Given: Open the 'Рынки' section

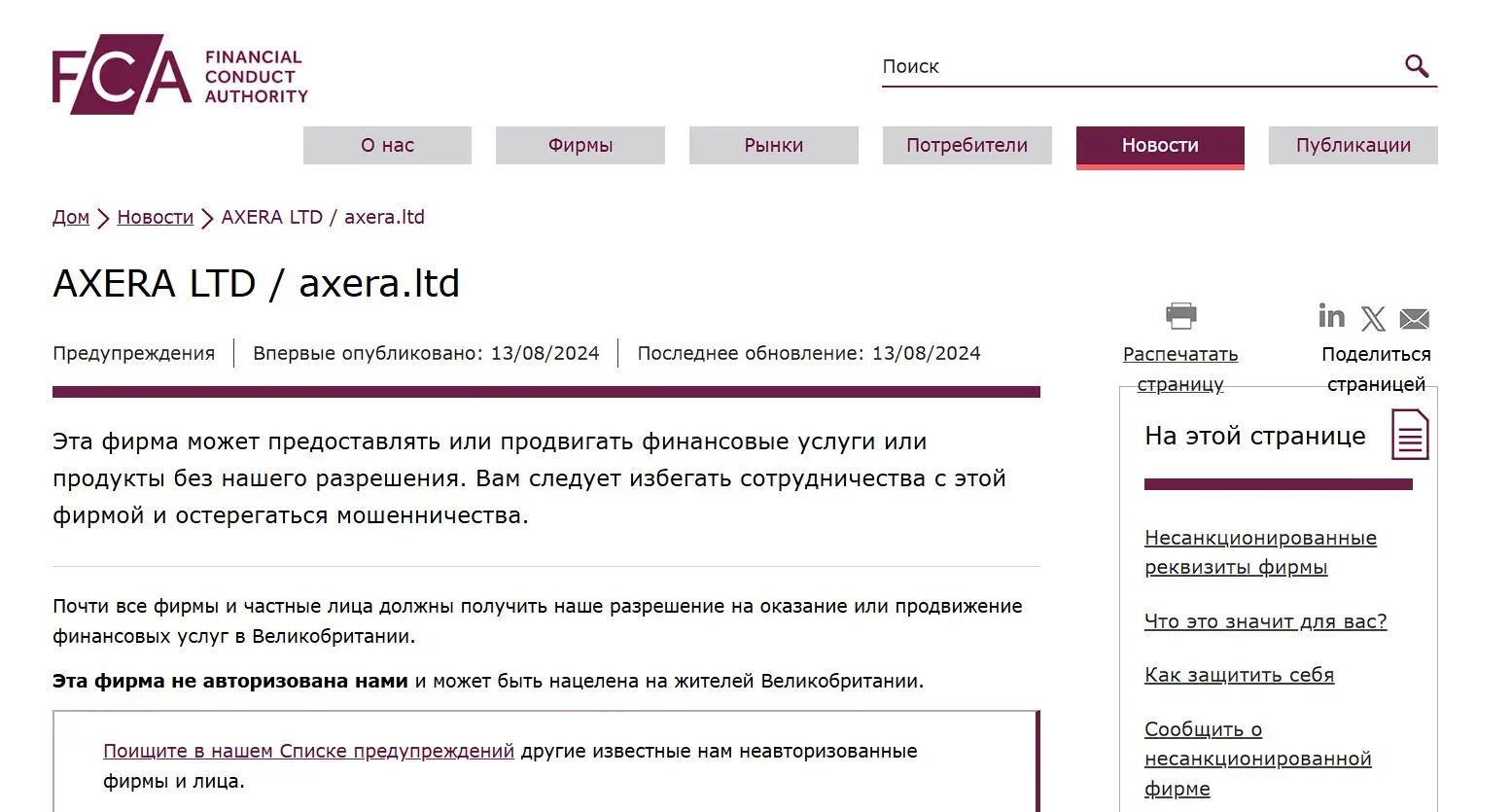Looking at the screenshot, I should 773,145.
